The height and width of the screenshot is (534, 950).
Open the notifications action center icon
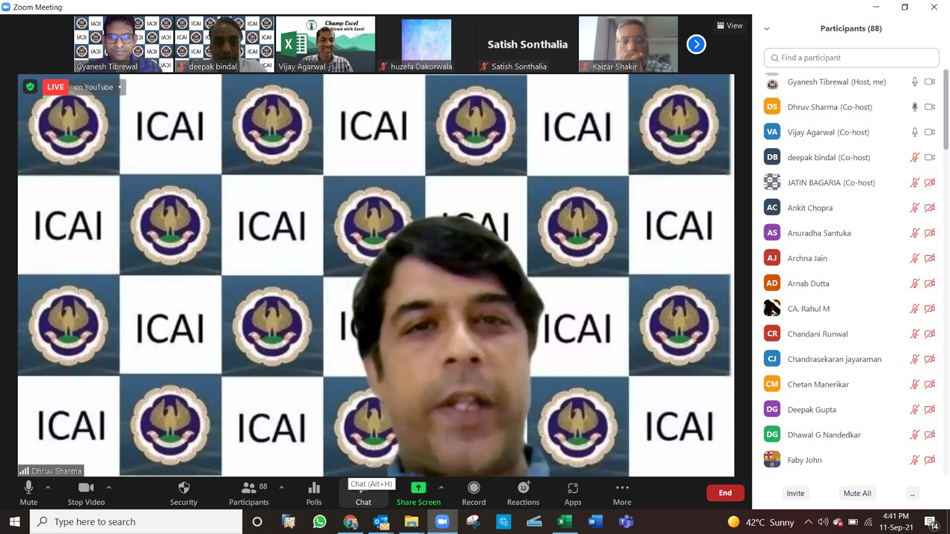click(932, 522)
